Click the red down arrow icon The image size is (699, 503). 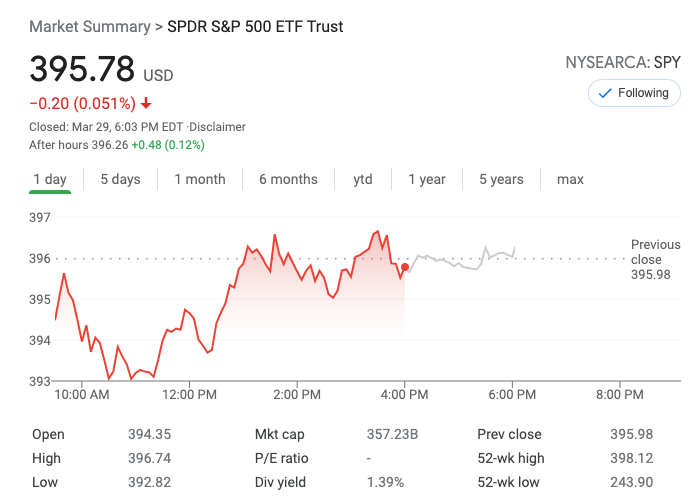(x=146, y=103)
